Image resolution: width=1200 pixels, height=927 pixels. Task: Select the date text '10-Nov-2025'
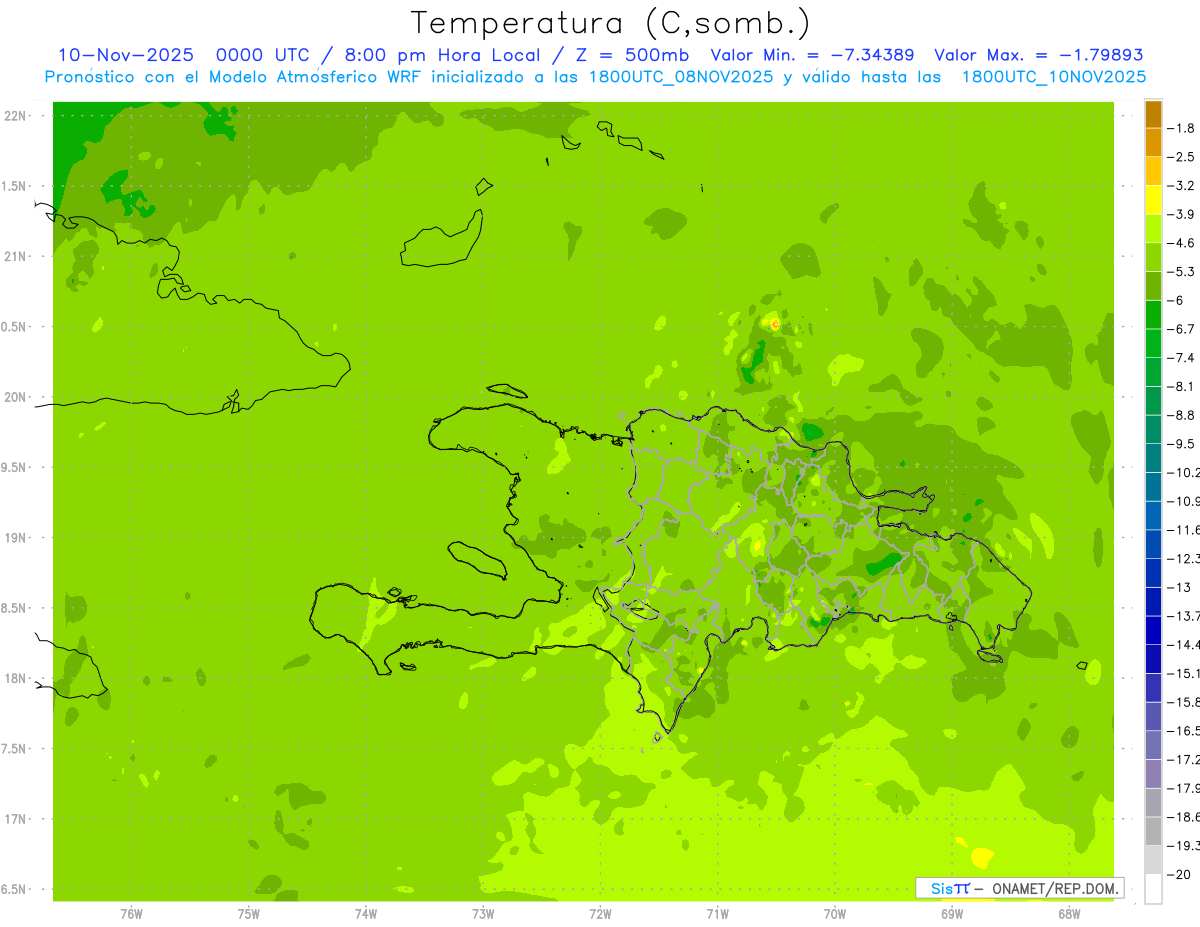click(x=126, y=55)
